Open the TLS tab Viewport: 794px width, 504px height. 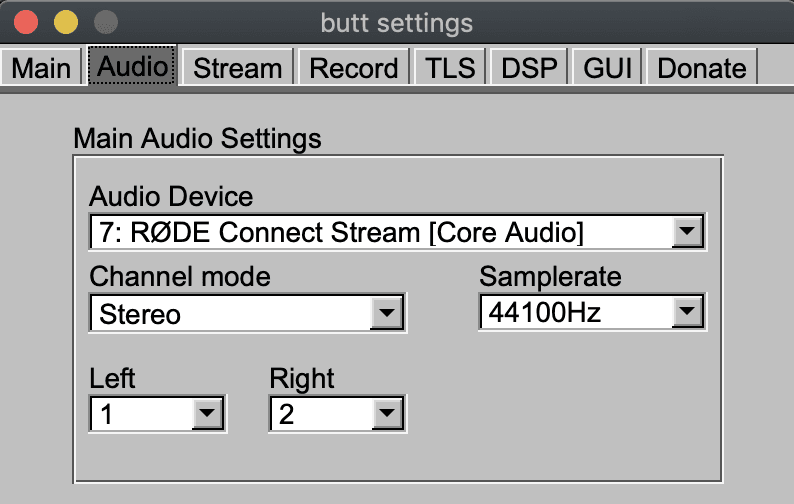(x=451, y=68)
